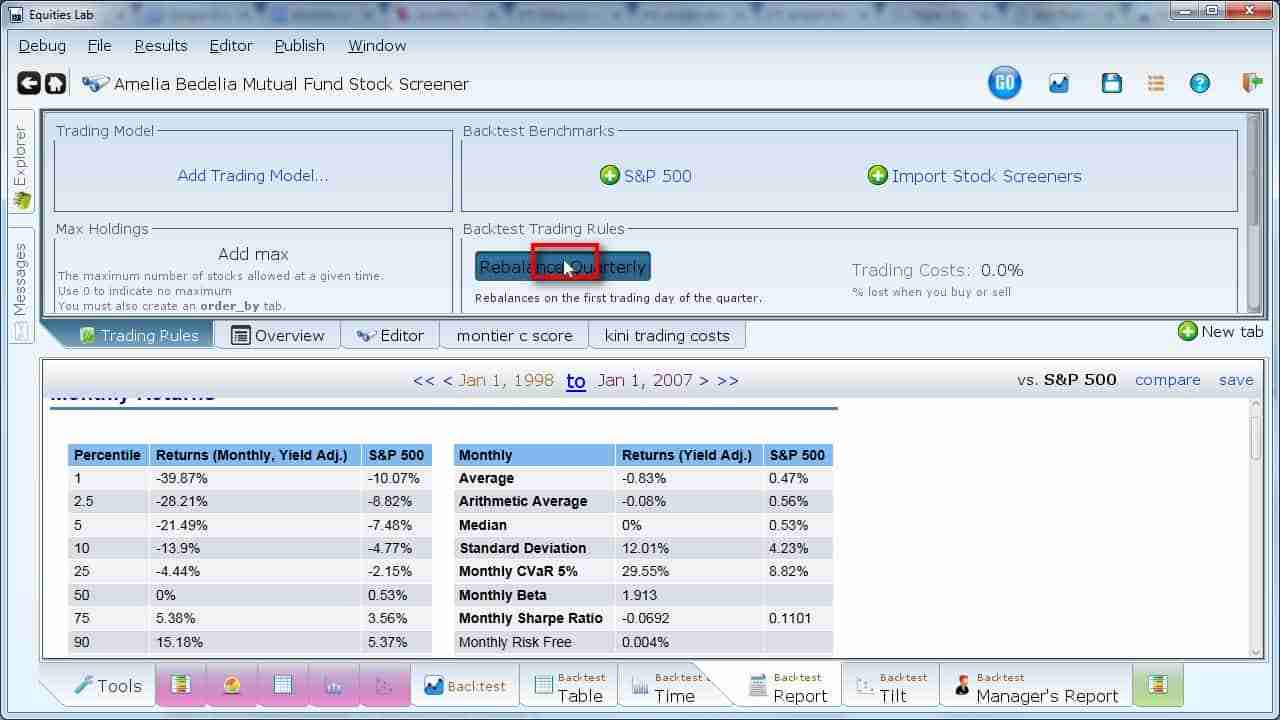Open the pie chart pink bottom tab

coord(232,685)
